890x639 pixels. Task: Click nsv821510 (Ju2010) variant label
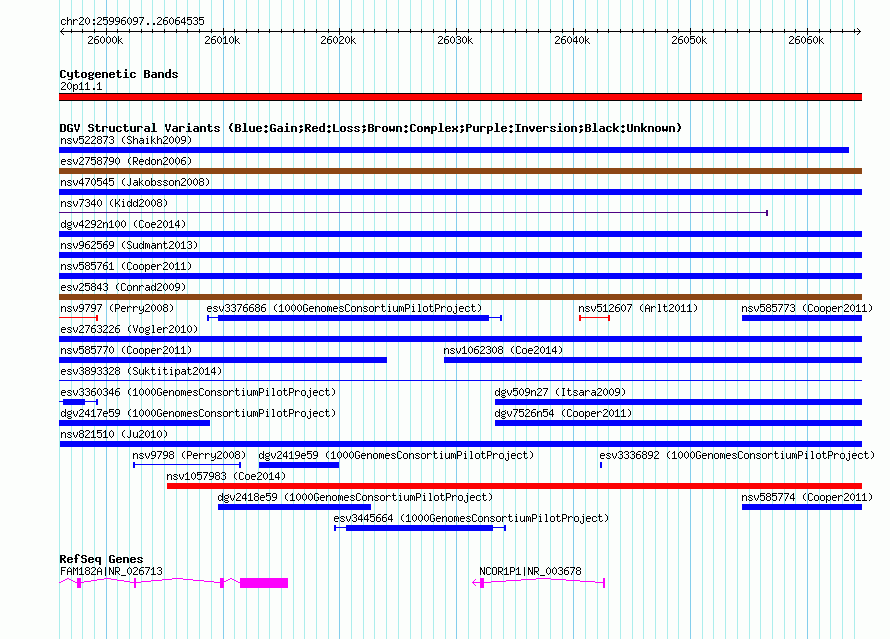tap(114, 434)
